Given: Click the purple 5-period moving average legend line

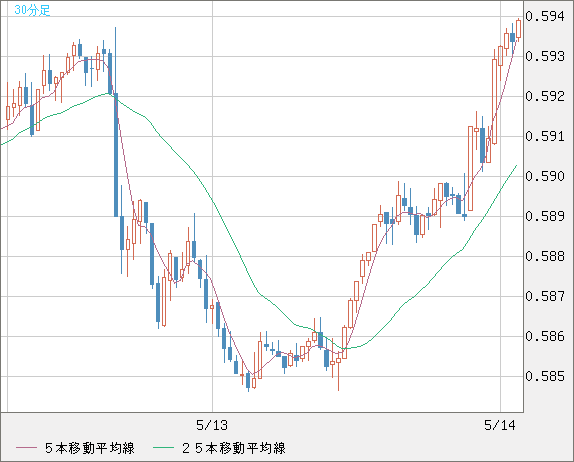Looking at the screenshot, I should point(26,448).
